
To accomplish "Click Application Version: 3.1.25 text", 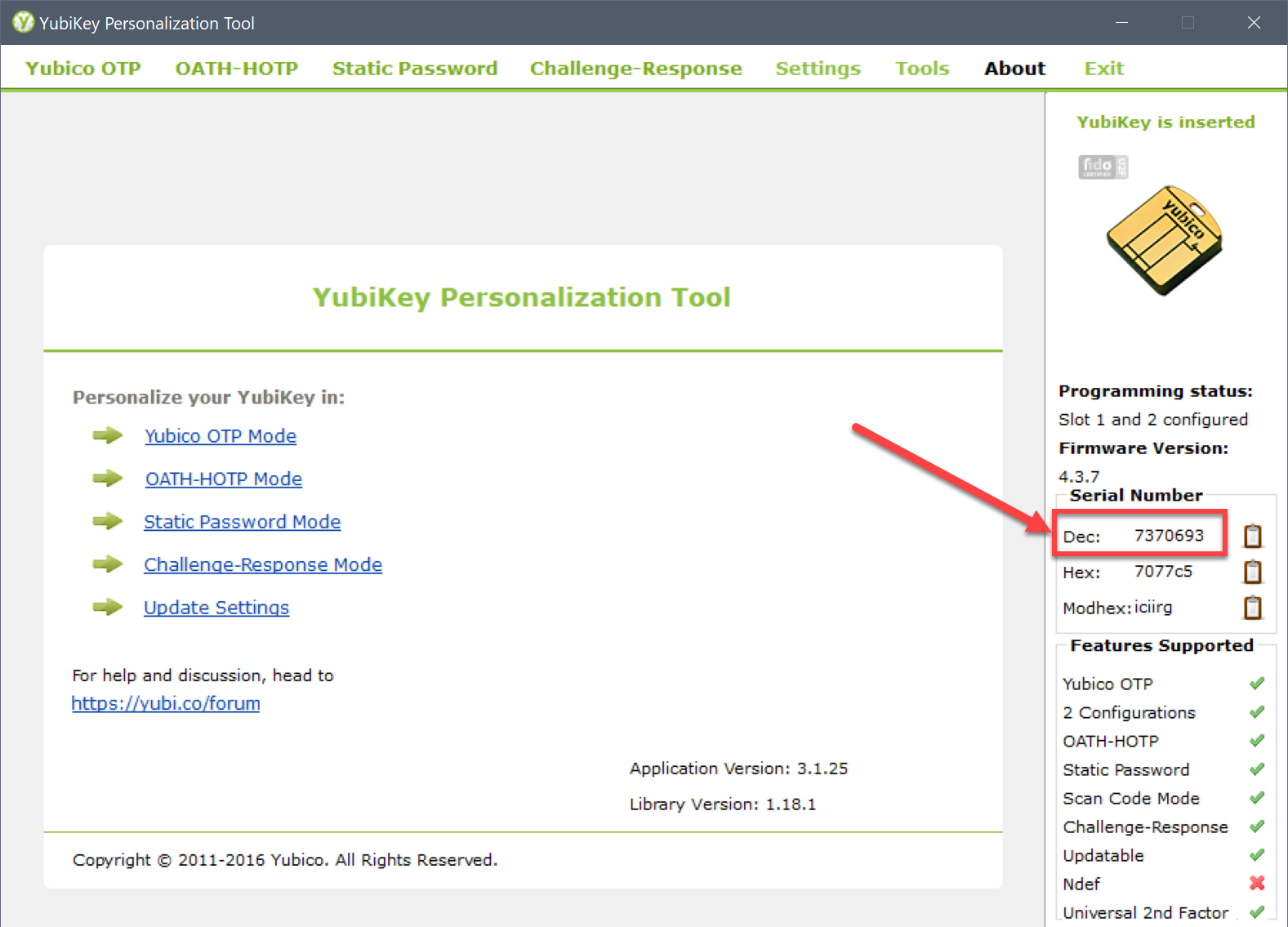I will 738,769.
